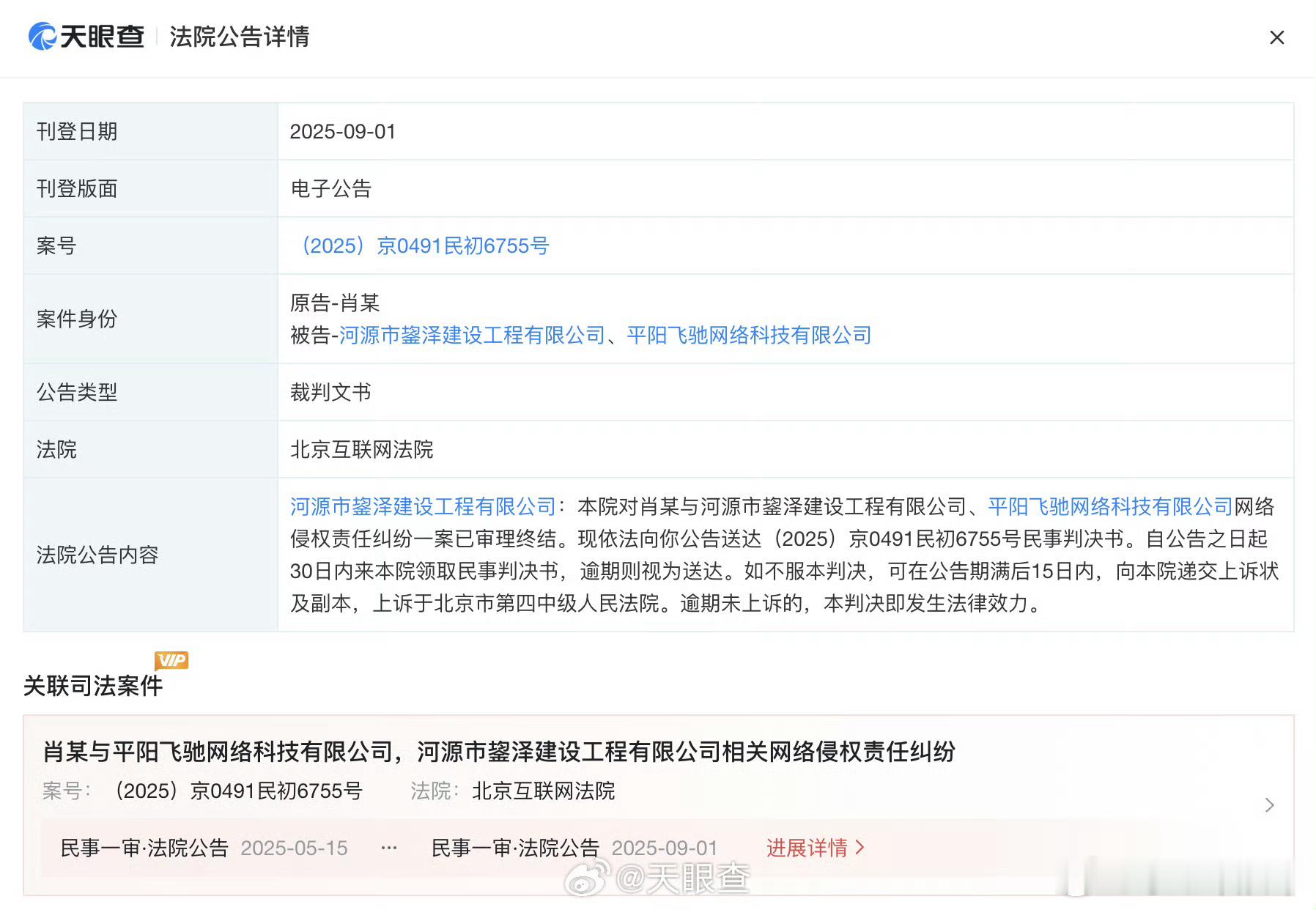The height and width of the screenshot is (910, 1316).
Task: Open defendant 平阳飞驰网络科技有限公司 link in case identity row
Action: point(749,336)
